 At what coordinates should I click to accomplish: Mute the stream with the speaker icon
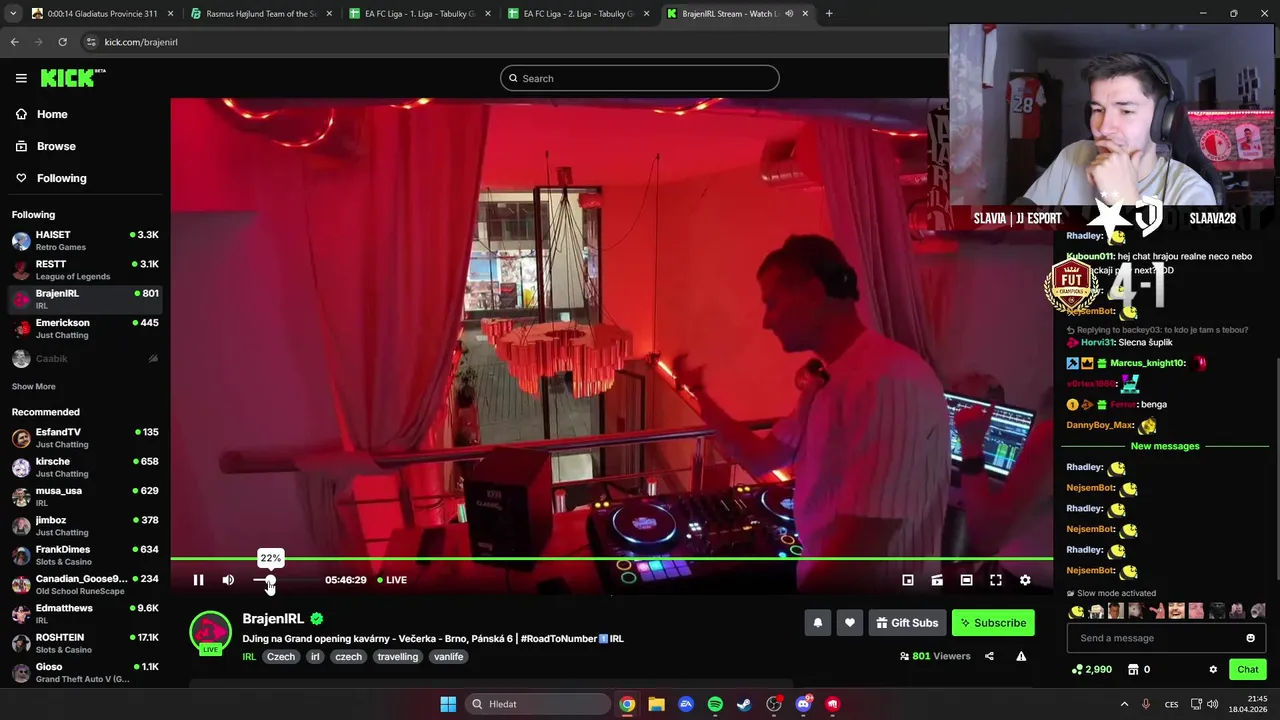tap(228, 580)
